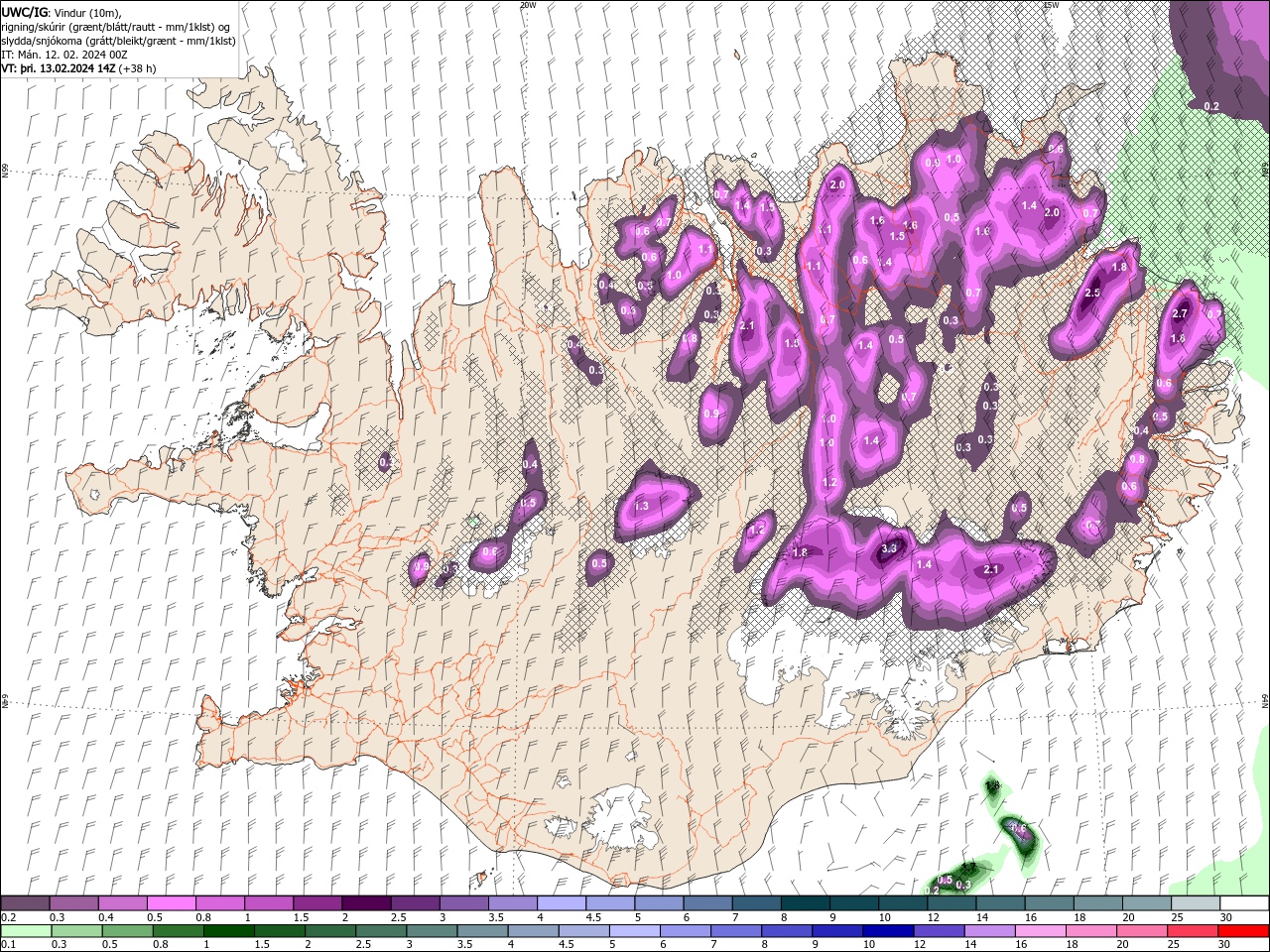Click the 'slydda/snjókoma (grátt/bleikt/grænt' header line
Viewport: 1270px width, 952px height.
pos(118,41)
